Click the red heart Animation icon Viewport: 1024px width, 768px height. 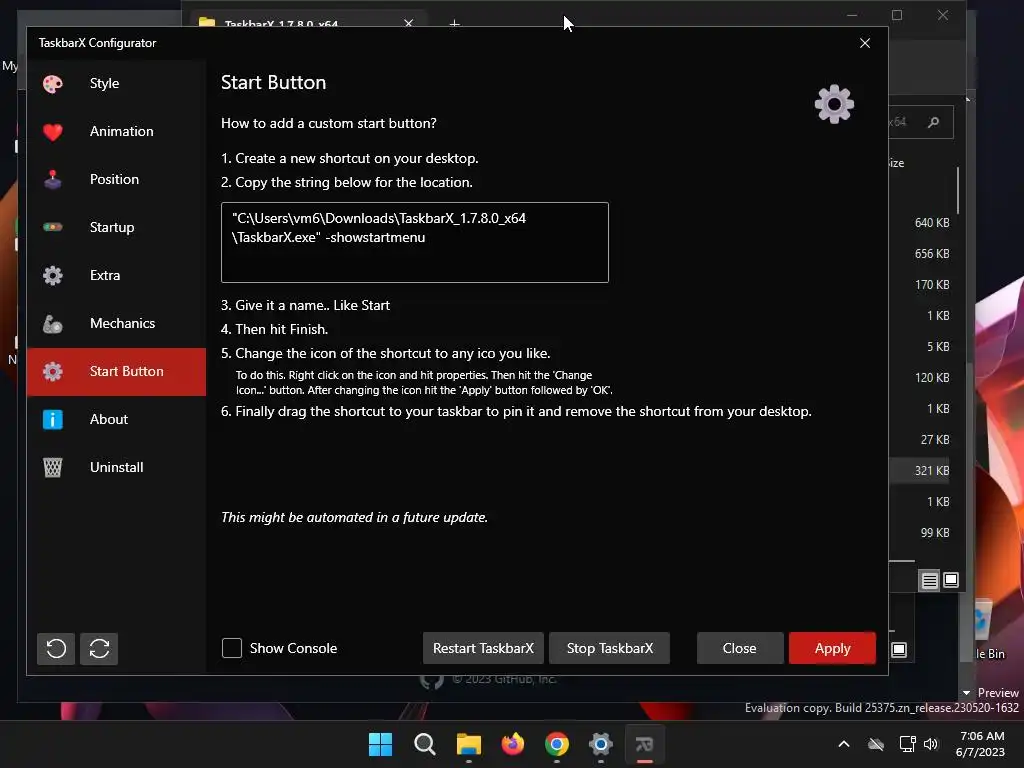53,132
